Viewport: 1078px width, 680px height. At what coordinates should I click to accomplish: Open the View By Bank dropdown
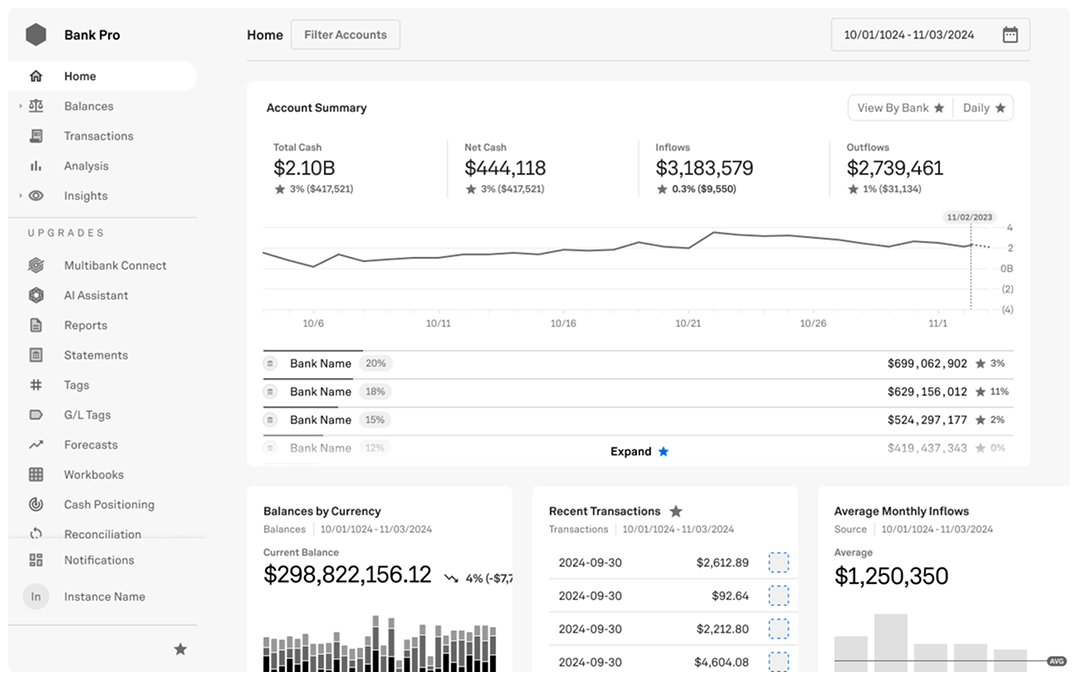[x=899, y=108]
